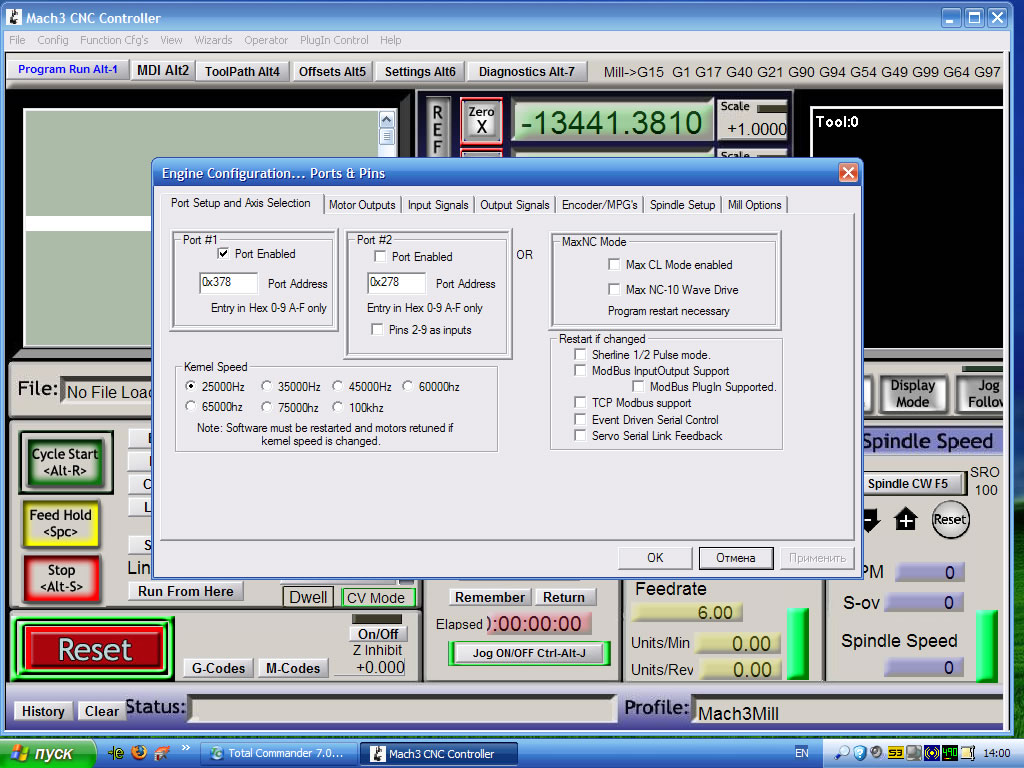
Task: Toggle Pins 2-9 as inputs checkbox
Action: pyautogui.click(x=377, y=329)
